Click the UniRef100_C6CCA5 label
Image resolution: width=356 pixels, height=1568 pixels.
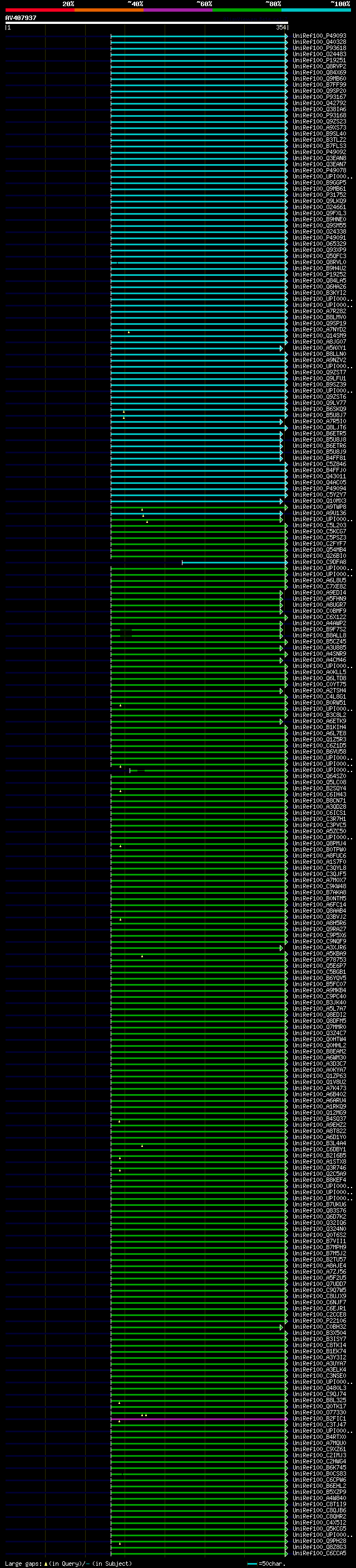click(x=319, y=1553)
